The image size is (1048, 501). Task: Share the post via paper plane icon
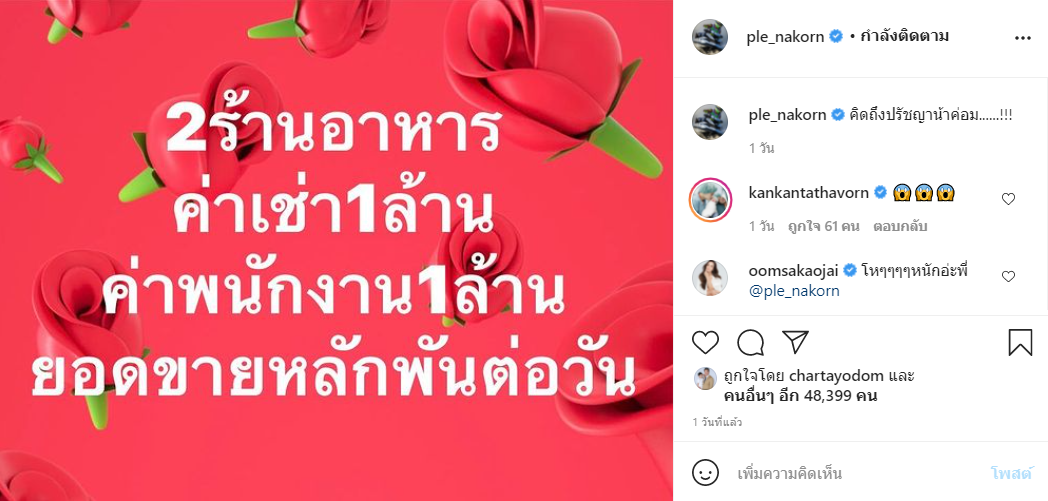[x=795, y=342]
